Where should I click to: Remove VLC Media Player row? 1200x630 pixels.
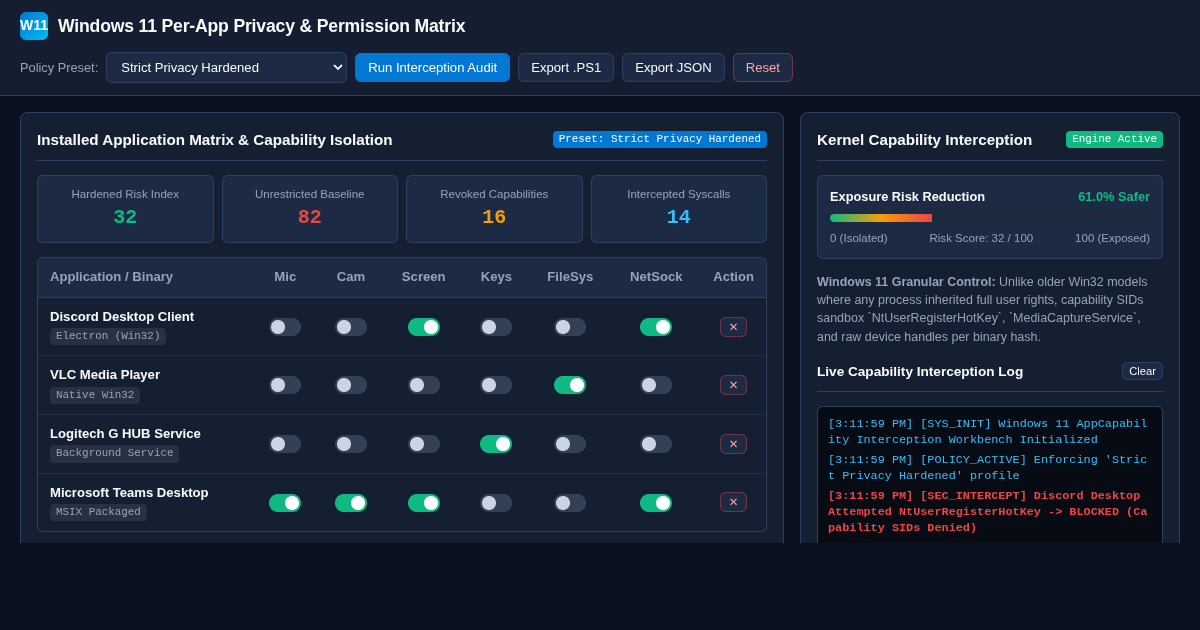(733, 385)
